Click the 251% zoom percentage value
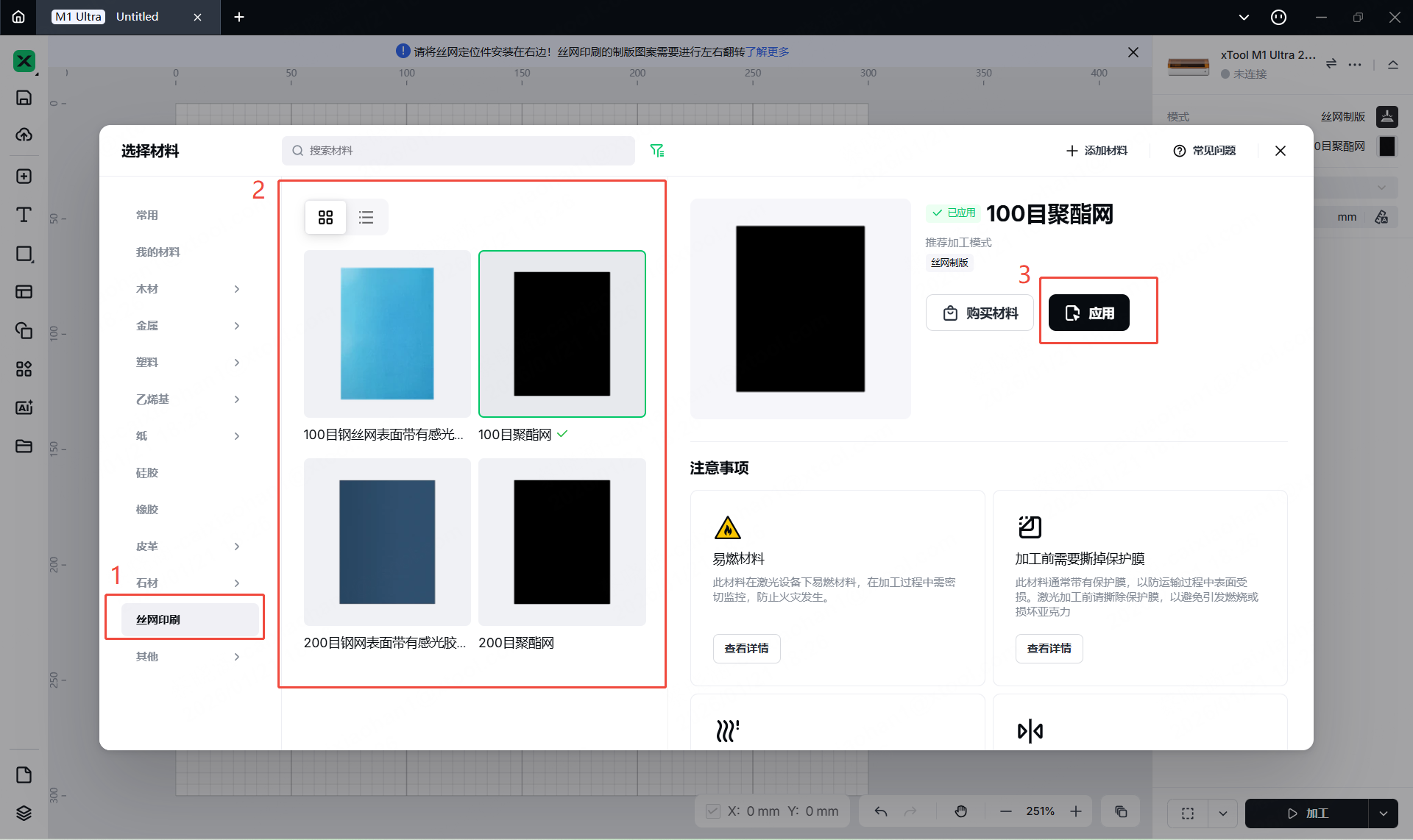The height and width of the screenshot is (840, 1413). coord(1041,811)
